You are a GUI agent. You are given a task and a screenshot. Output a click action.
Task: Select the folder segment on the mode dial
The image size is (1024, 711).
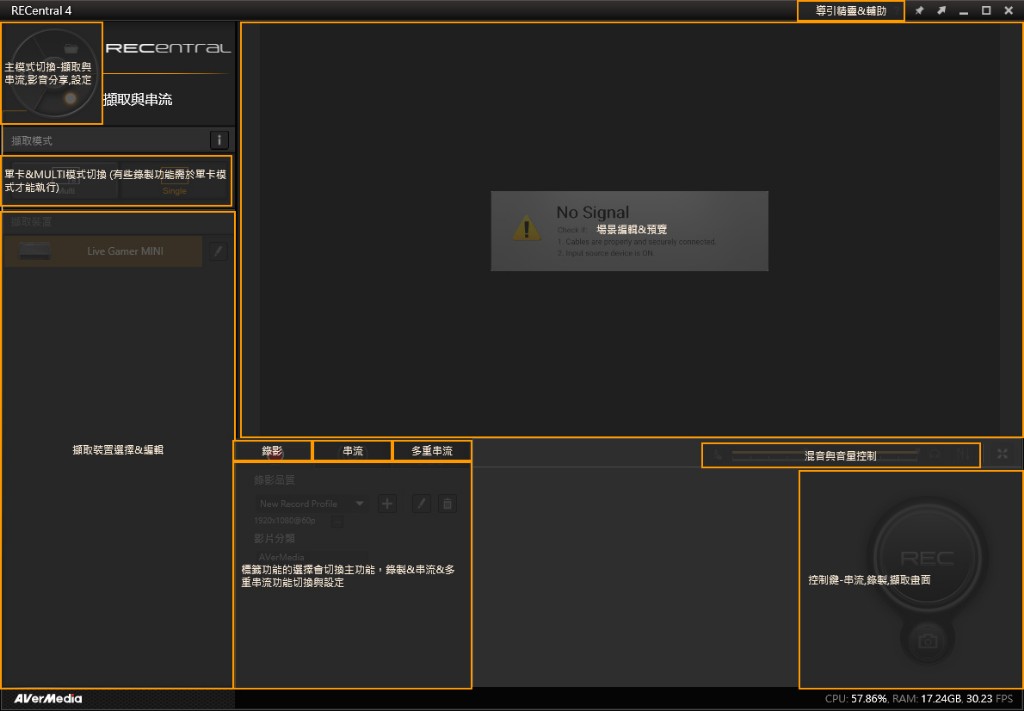coord(71,48)
